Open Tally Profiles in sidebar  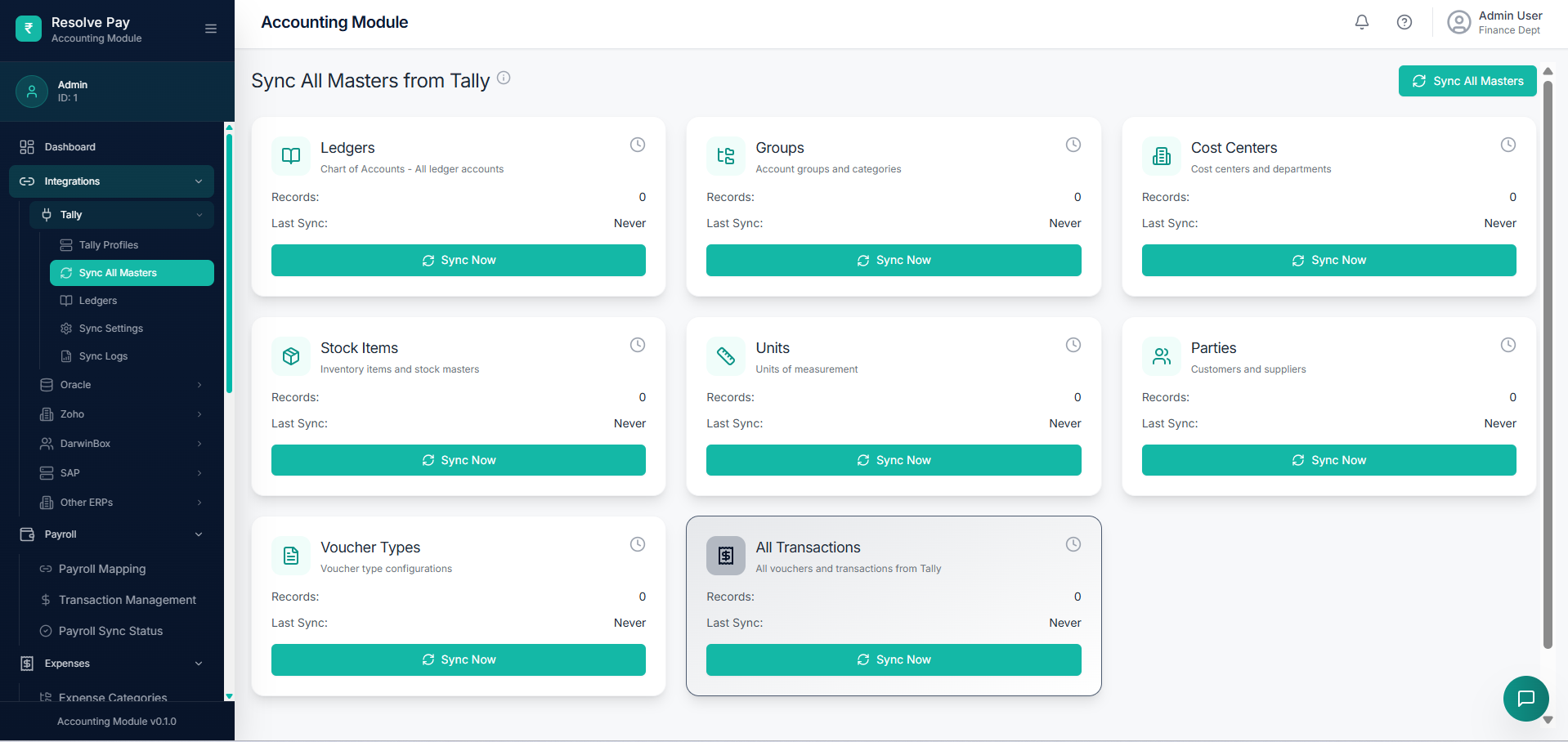pos(132,245)
